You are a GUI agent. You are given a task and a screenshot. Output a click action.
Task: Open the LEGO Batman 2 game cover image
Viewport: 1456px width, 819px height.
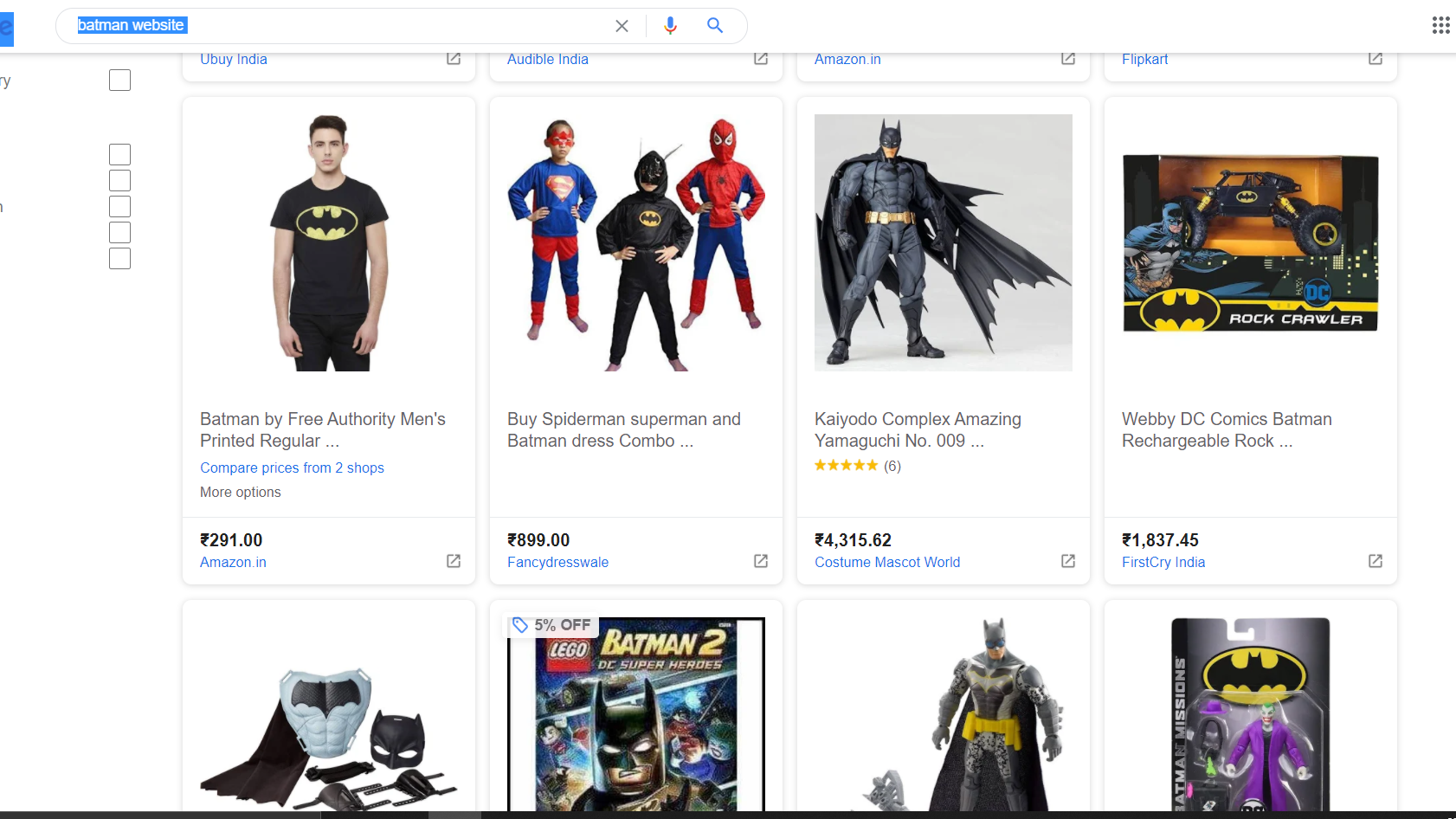pos(636,714)
